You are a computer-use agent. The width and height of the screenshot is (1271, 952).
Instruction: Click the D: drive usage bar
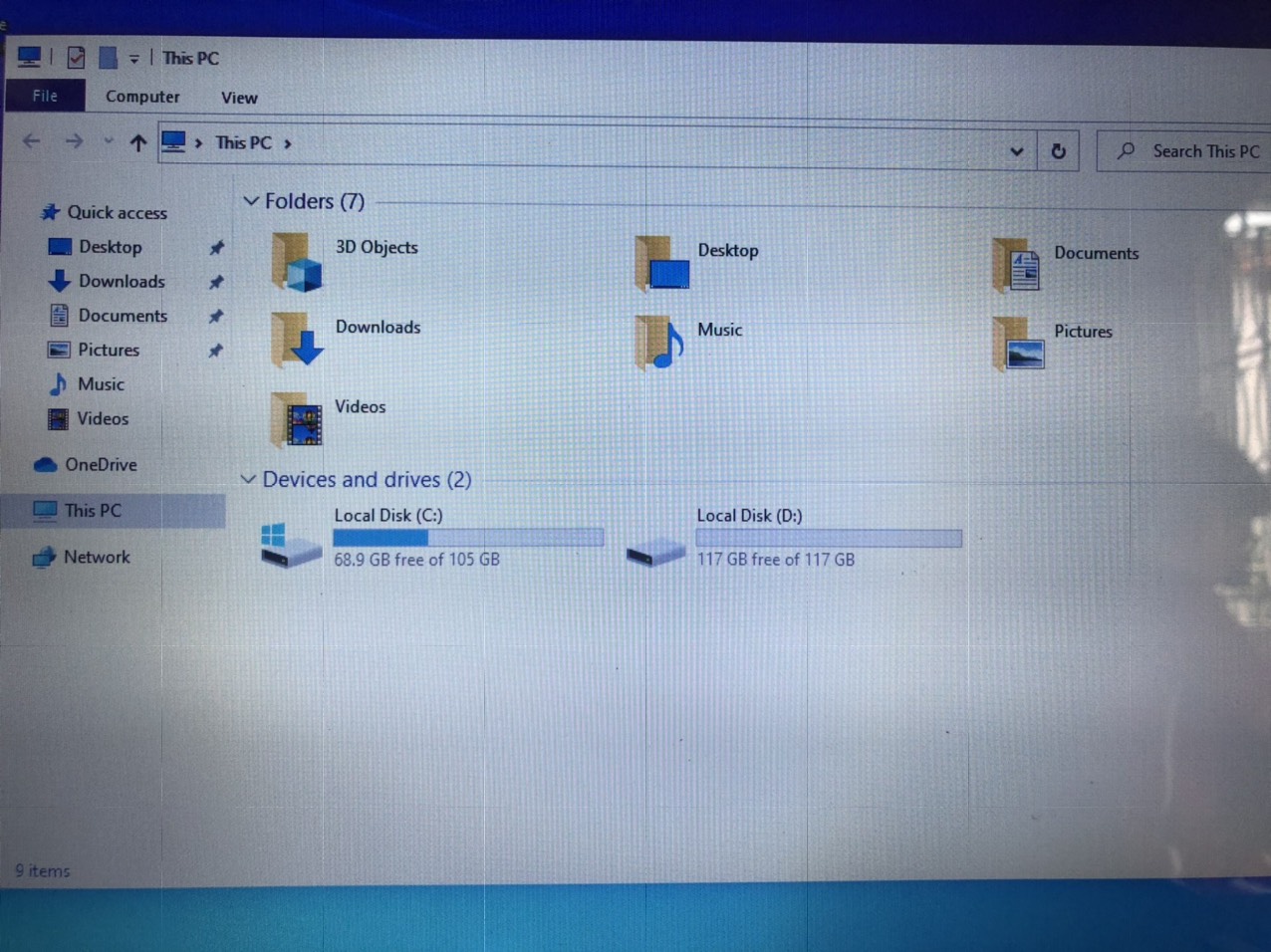pyautogui.click(x=829, y=539)
